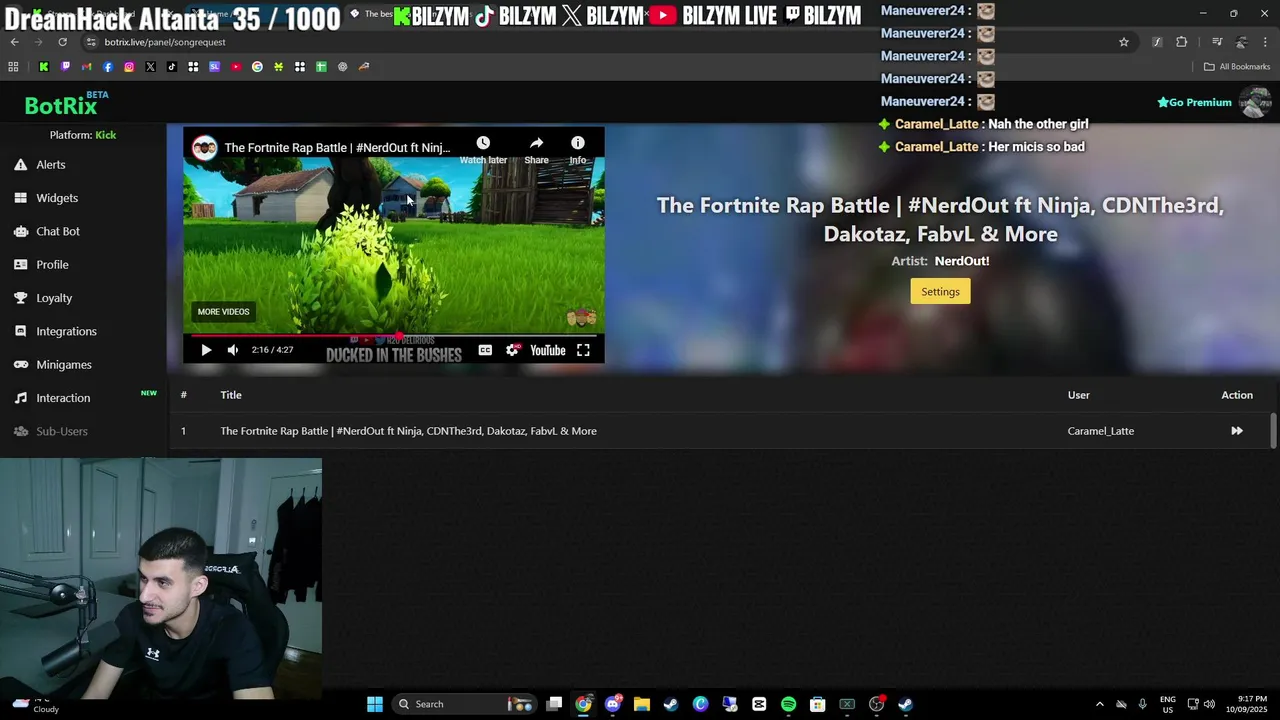Open the Loyalty section

(54, 298)
